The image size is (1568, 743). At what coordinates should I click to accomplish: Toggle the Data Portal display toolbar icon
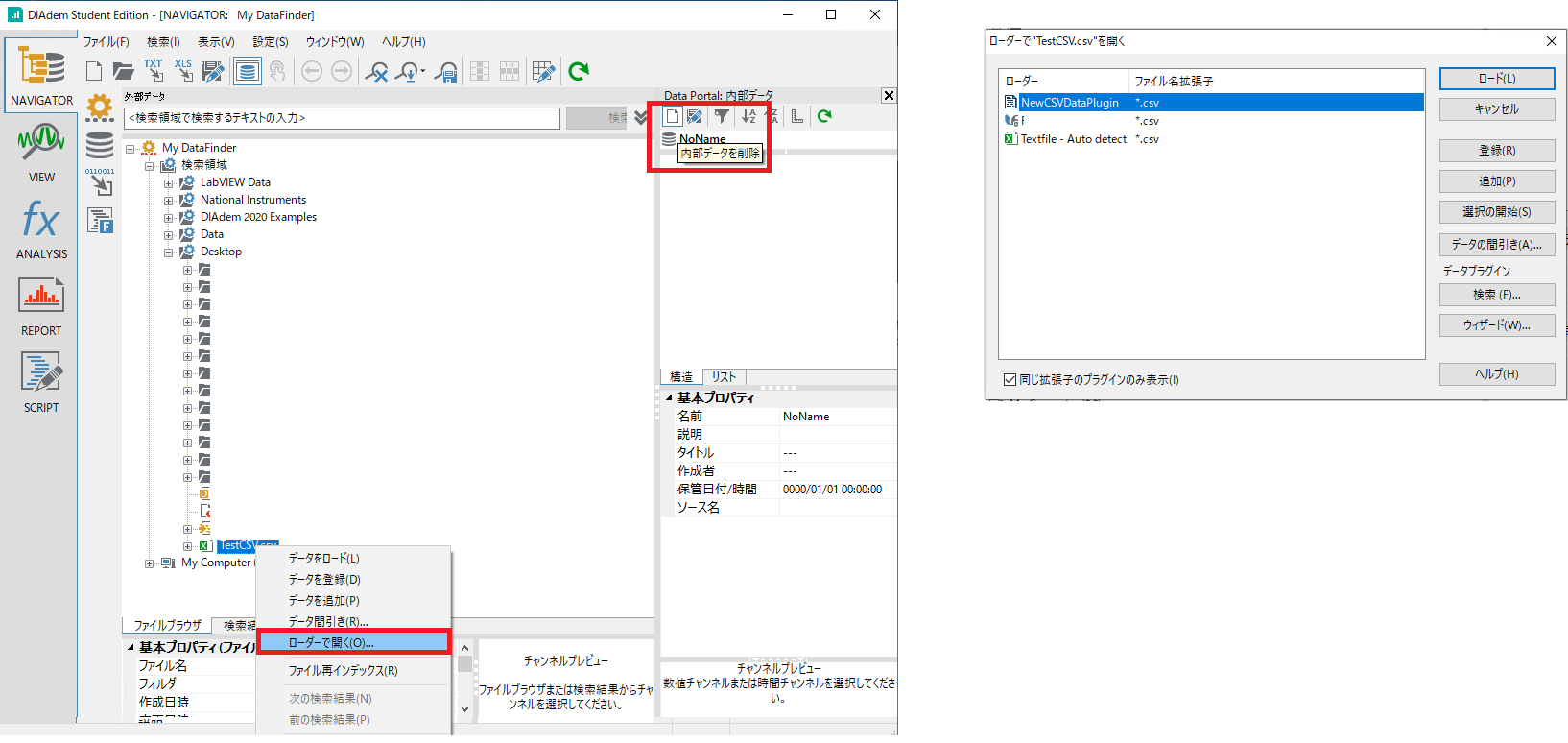247,71
